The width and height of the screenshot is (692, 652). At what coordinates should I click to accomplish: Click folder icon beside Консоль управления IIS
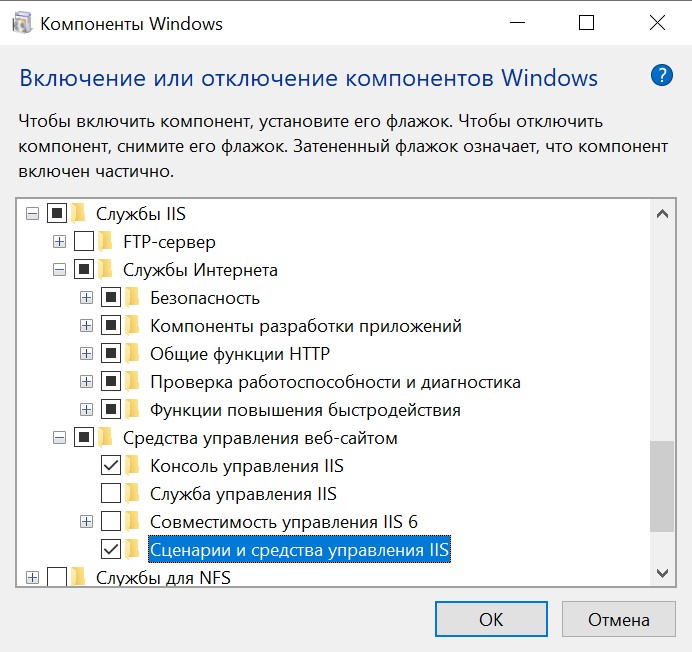(133, 466)
